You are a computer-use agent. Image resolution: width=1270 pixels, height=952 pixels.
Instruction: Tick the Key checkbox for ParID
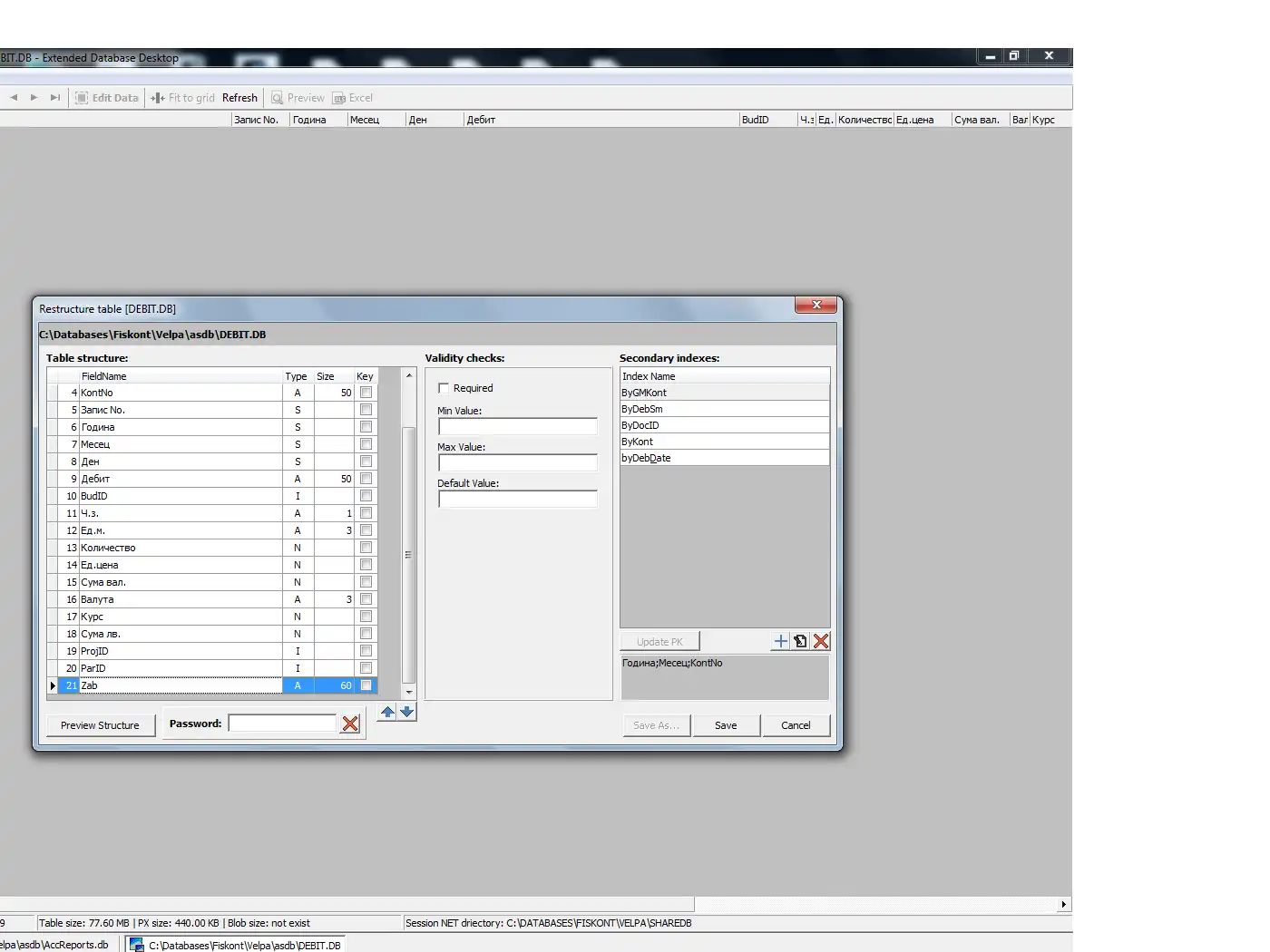[x=366, y=668]
